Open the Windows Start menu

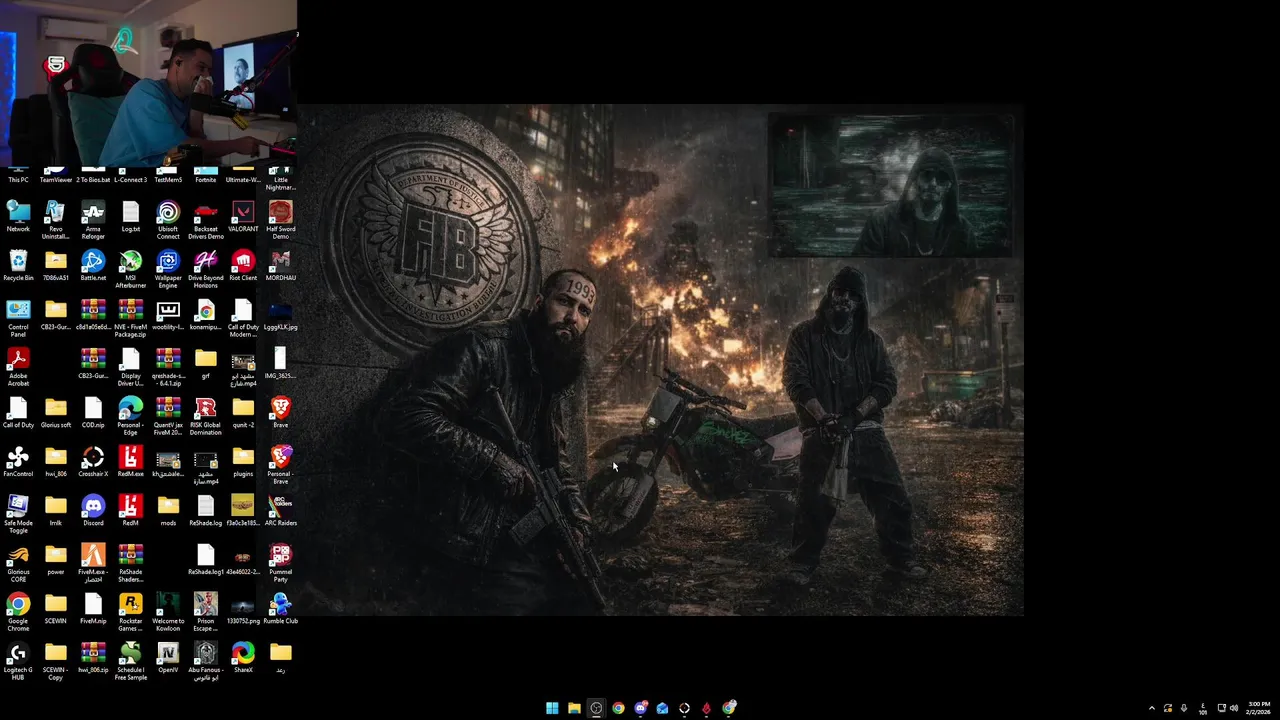pos(552,708)
